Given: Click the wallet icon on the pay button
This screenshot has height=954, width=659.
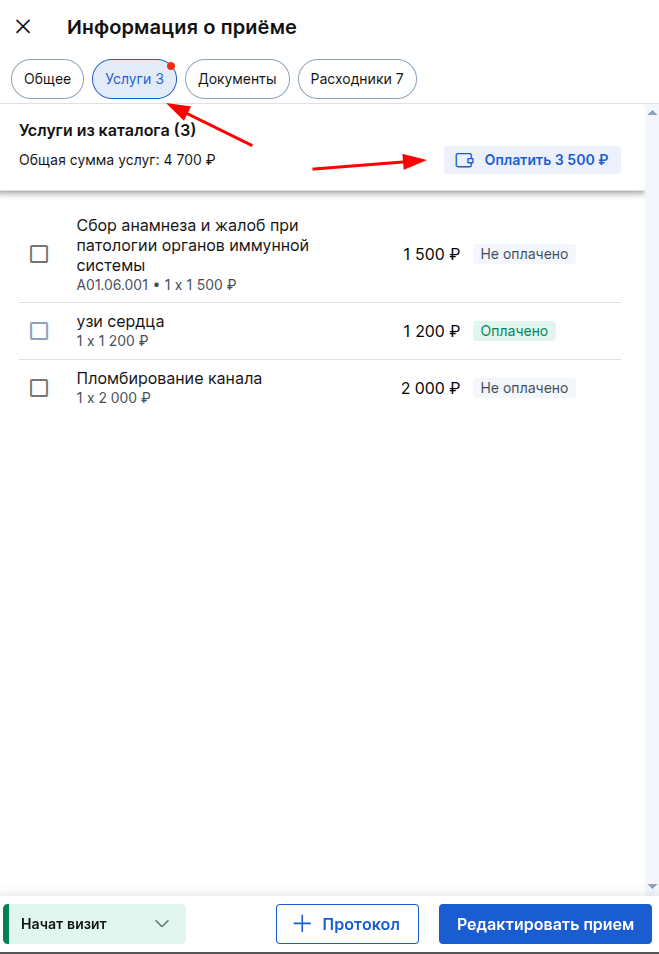Looking at the screenshot, I should click(x=465, y=160).
